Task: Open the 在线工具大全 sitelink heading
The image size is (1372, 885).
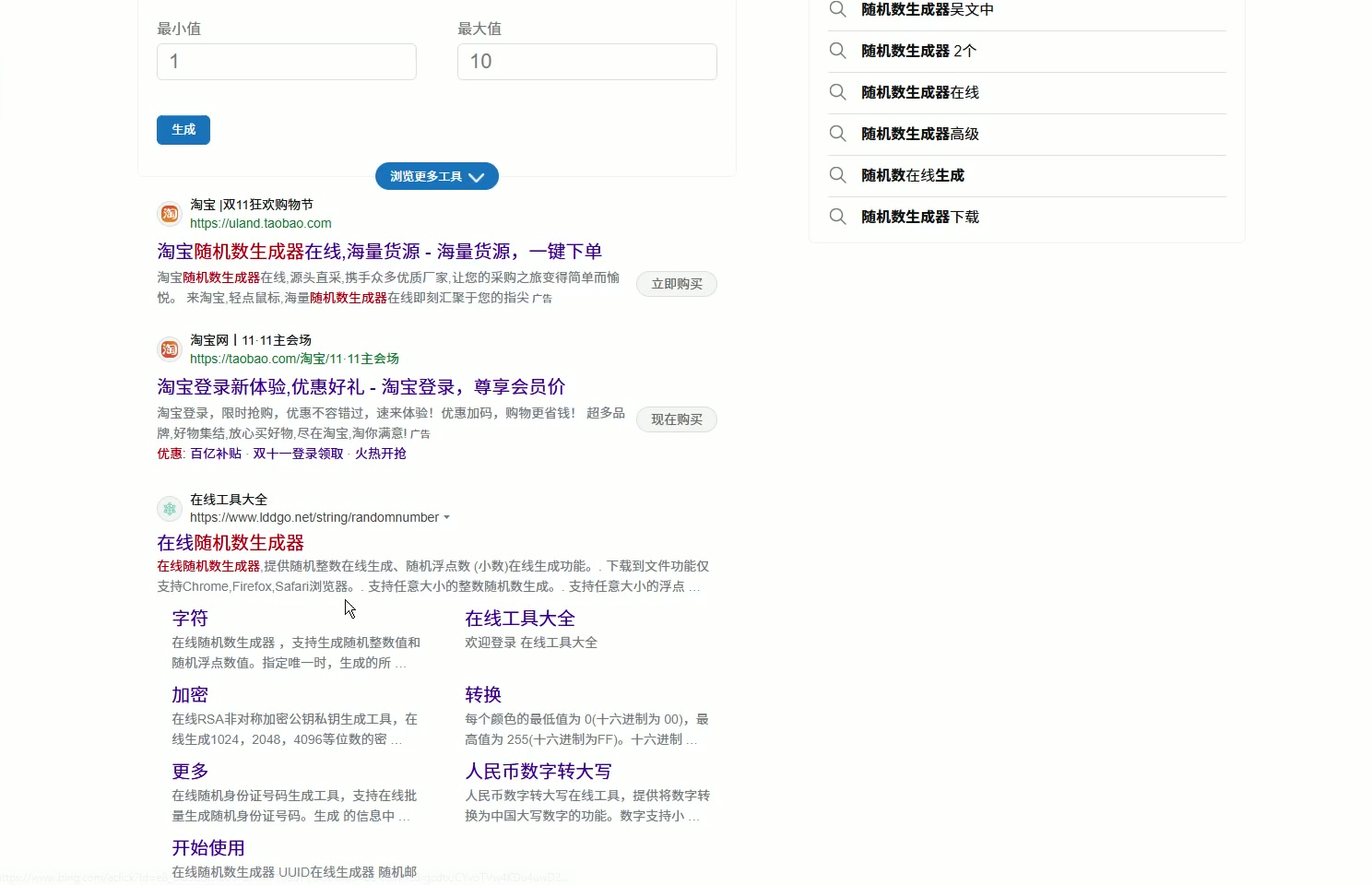Action: pyautogui.click(x=520, y=619)
